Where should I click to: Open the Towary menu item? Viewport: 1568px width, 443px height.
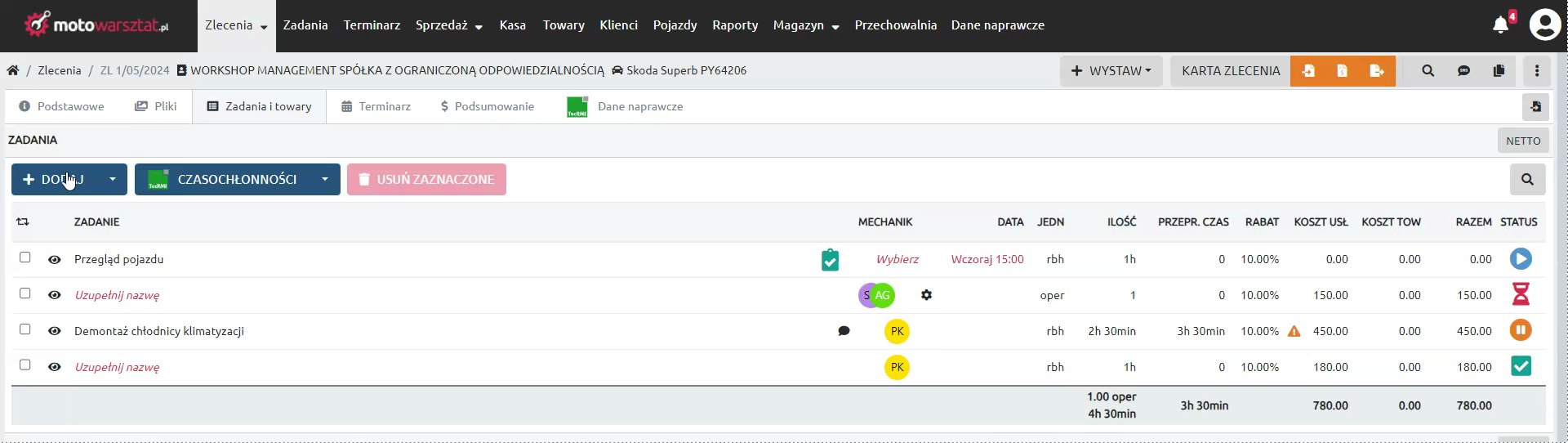pos(563,25)
